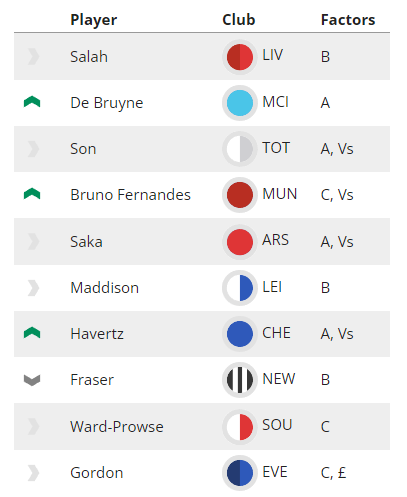Click the Liverpool club badge icon
Screen dimensions: 407x497
(240, 57)
